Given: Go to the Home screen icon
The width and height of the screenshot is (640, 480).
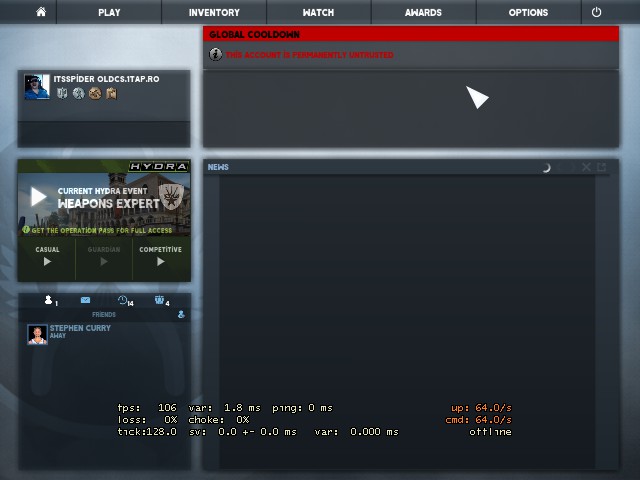Looking at the screenshot, I should pos(41,12).
